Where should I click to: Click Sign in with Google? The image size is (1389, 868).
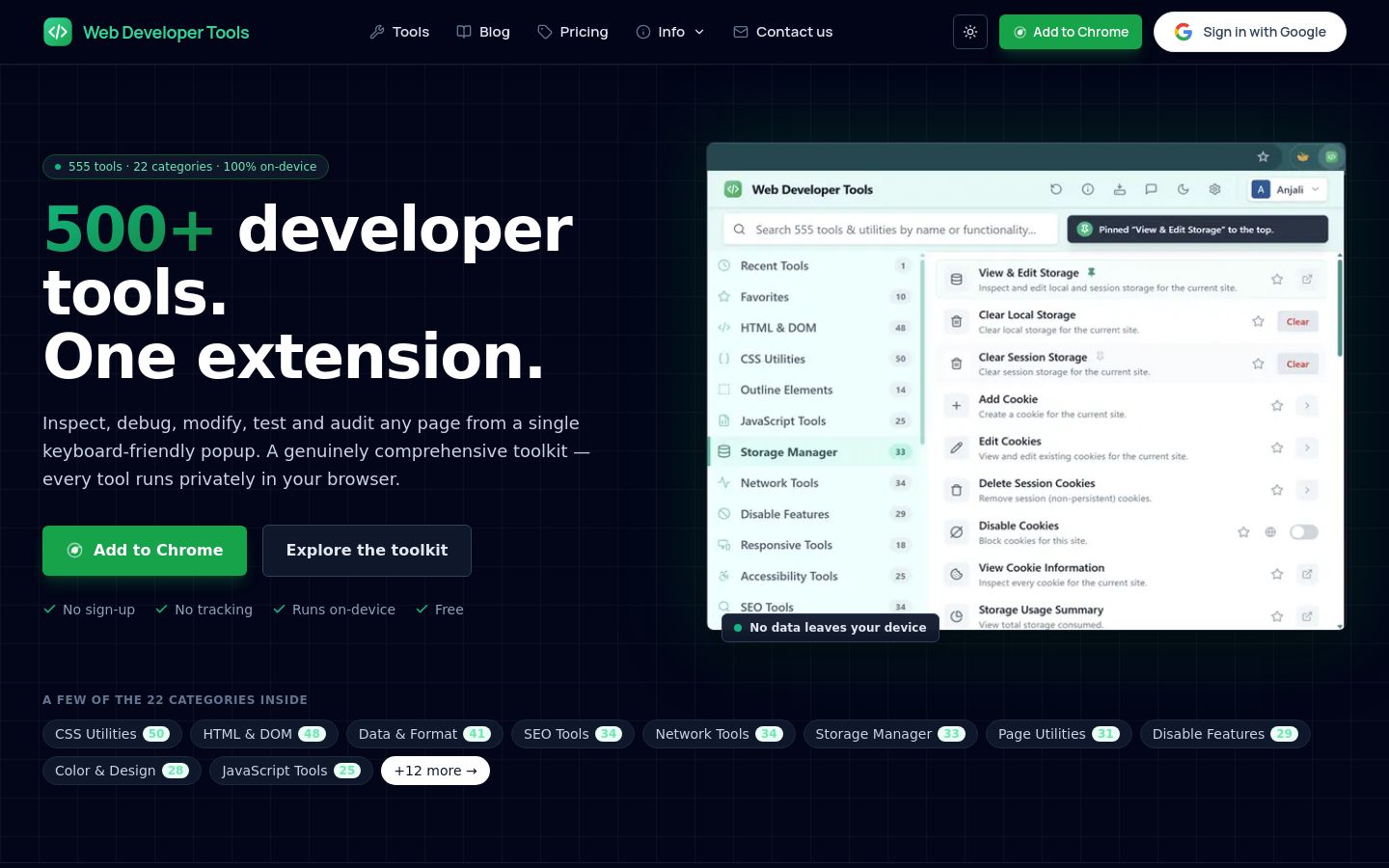click(1250, 32)
